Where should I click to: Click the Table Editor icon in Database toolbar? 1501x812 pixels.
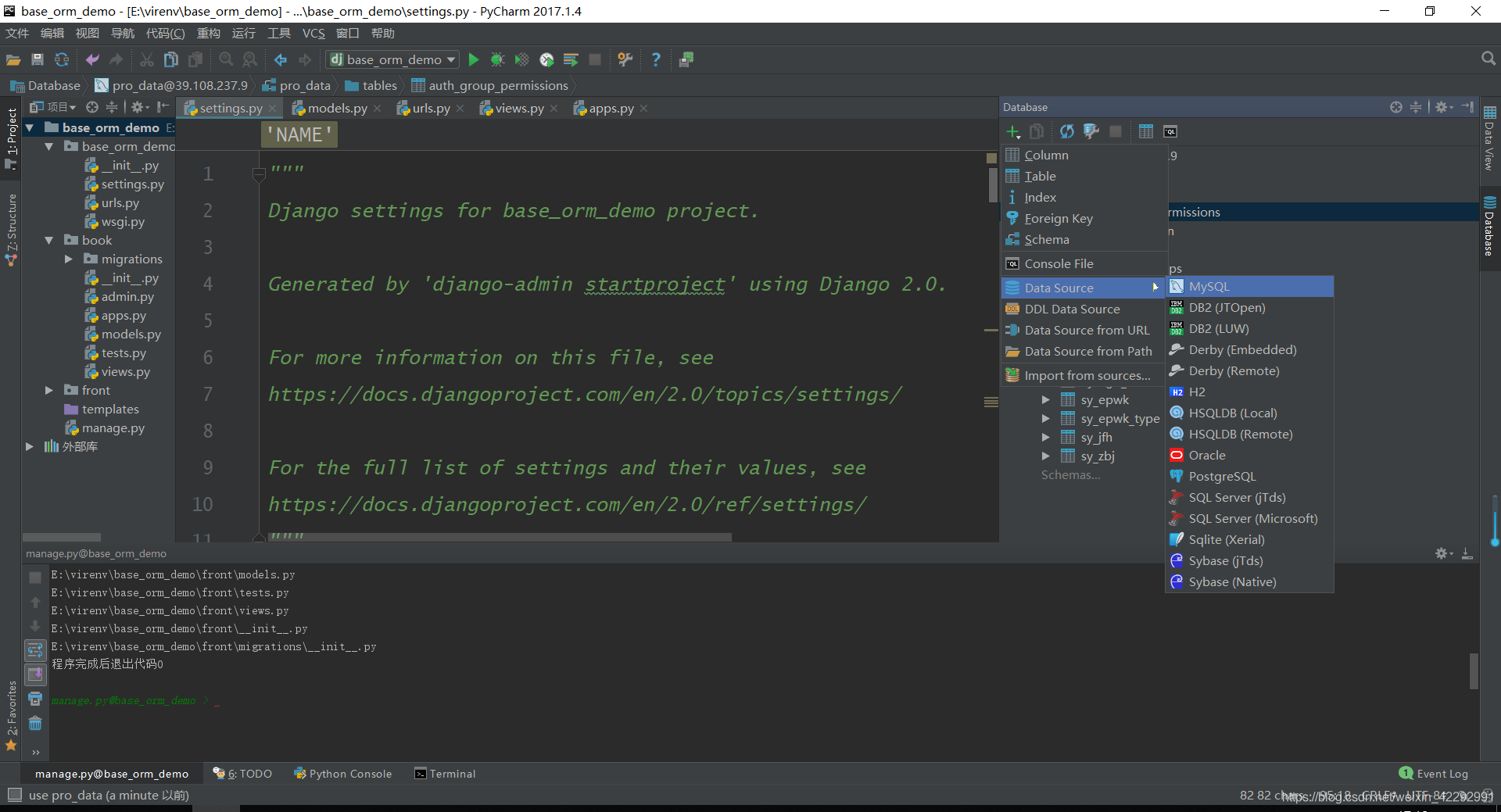pyautogui.click(x=1146, y=131)
